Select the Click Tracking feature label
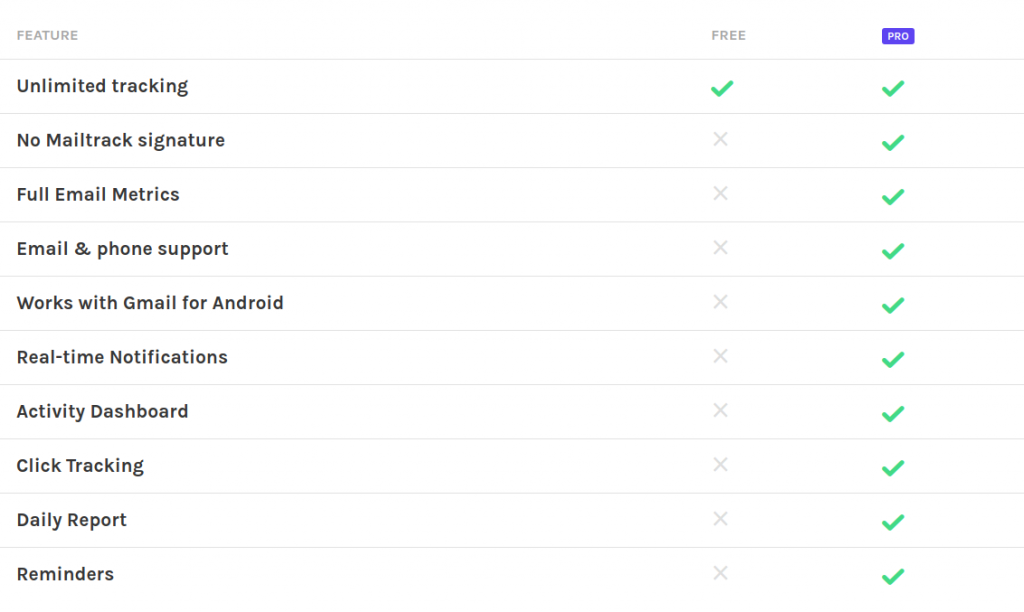Image resolution: width=1024 pixels, height=612 pixels. tap(80, 466)
